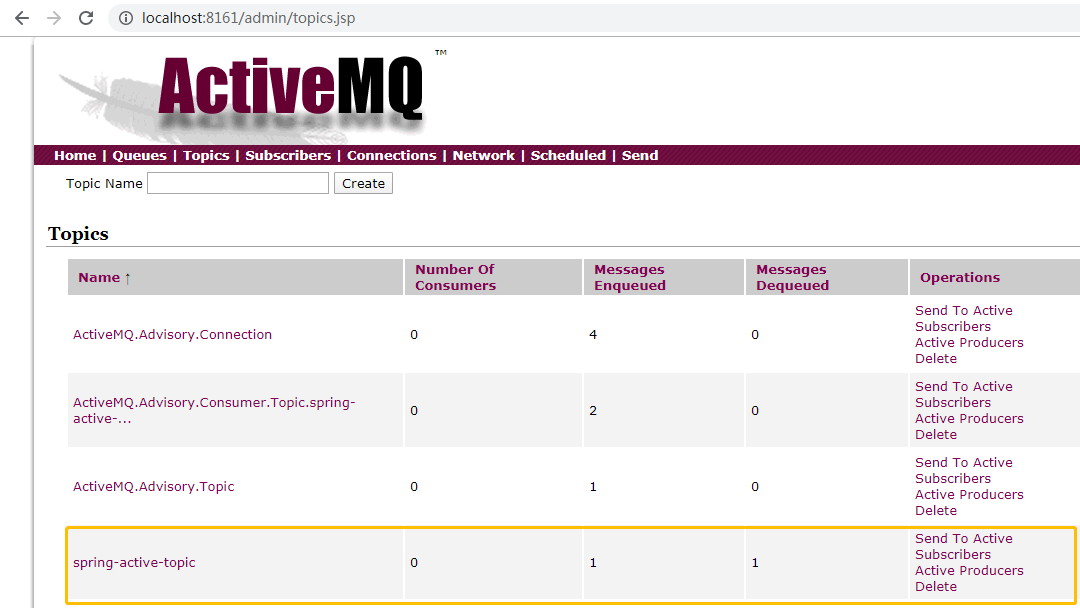Click the Operations column header
1080x608 pixels.
[959, 277]
